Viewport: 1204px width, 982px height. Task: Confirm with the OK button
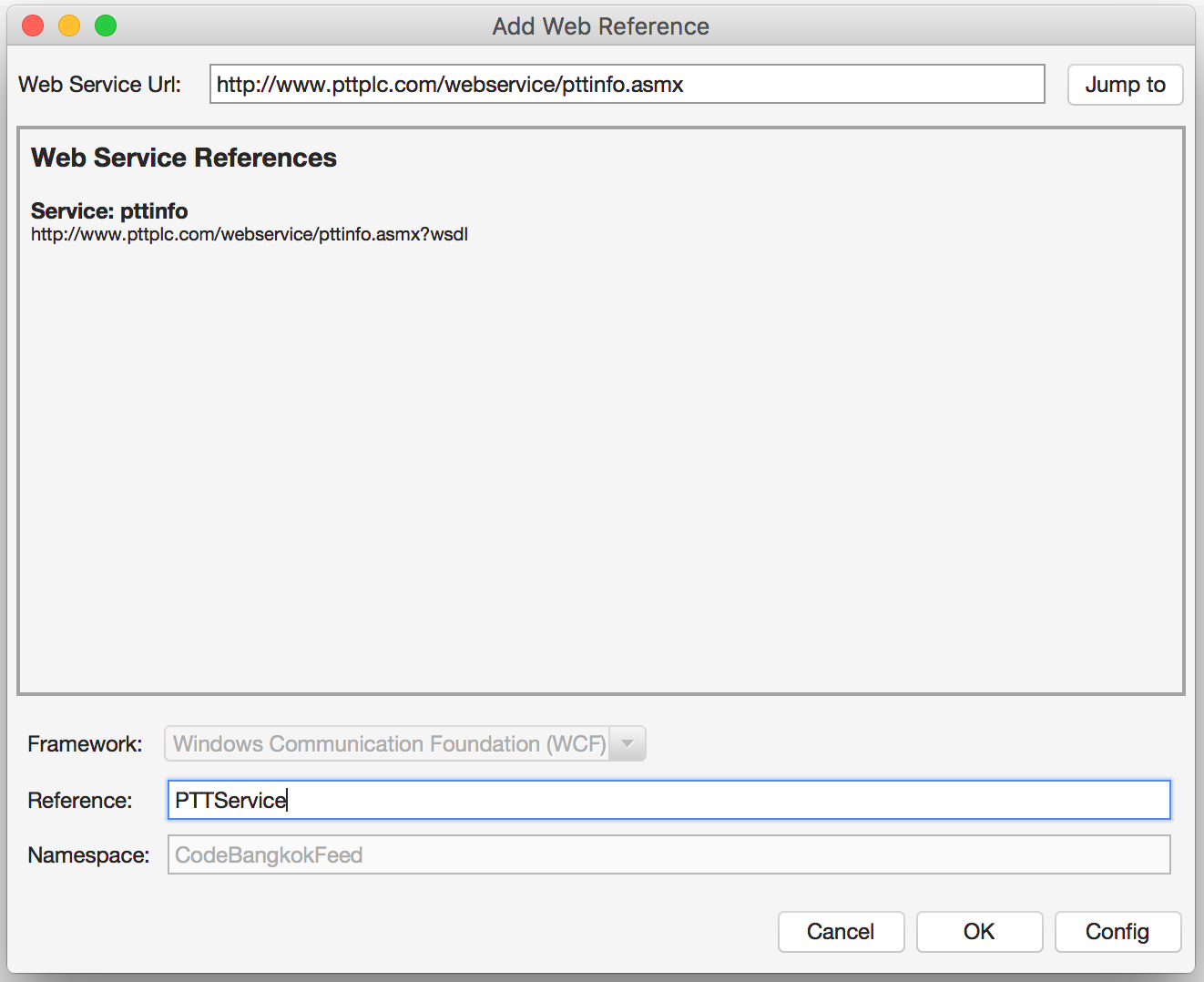(x=979, y=932)
